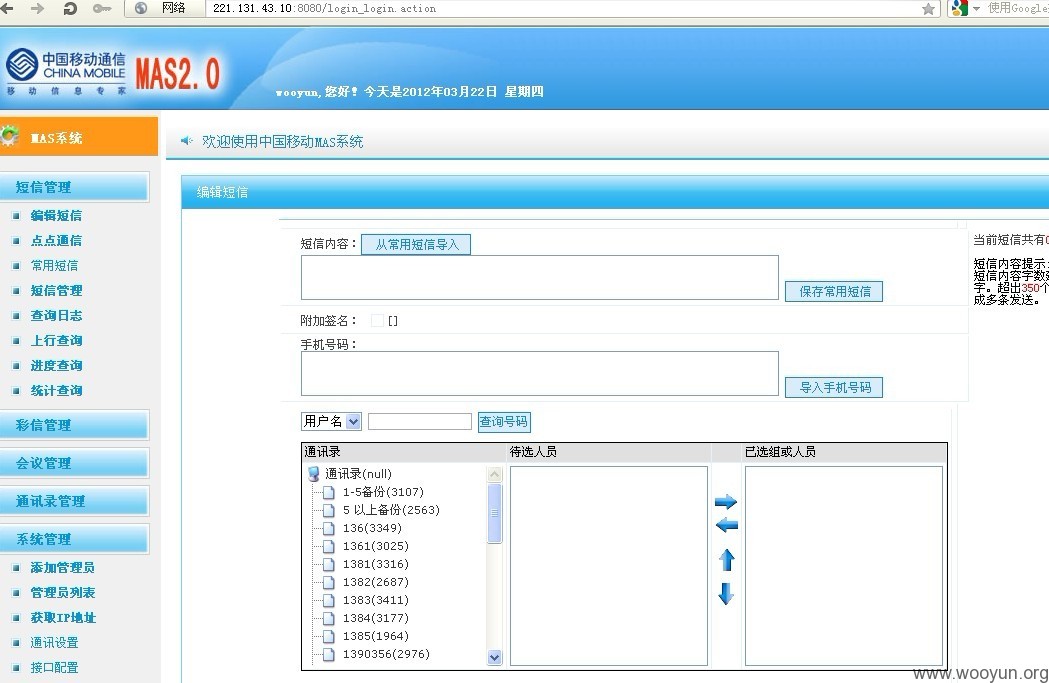Select group 1381(3316)

click(x=375, y=564)
